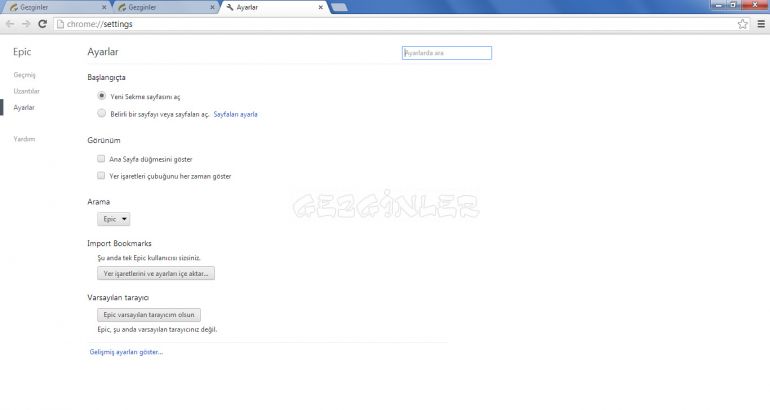Click the 'Import Bookmarks' heading
Viewport: 770px width, 410px height.
click(x=119, y=244)
